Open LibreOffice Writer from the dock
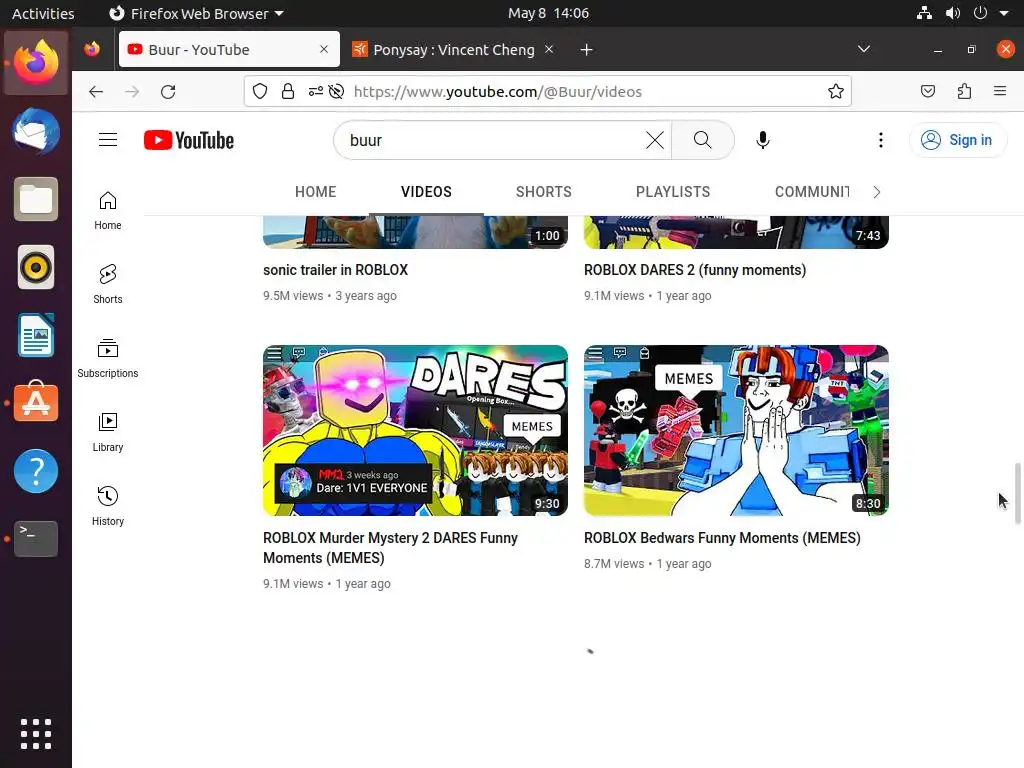This screenshot has height=768, width=1024. coord(36,335)
